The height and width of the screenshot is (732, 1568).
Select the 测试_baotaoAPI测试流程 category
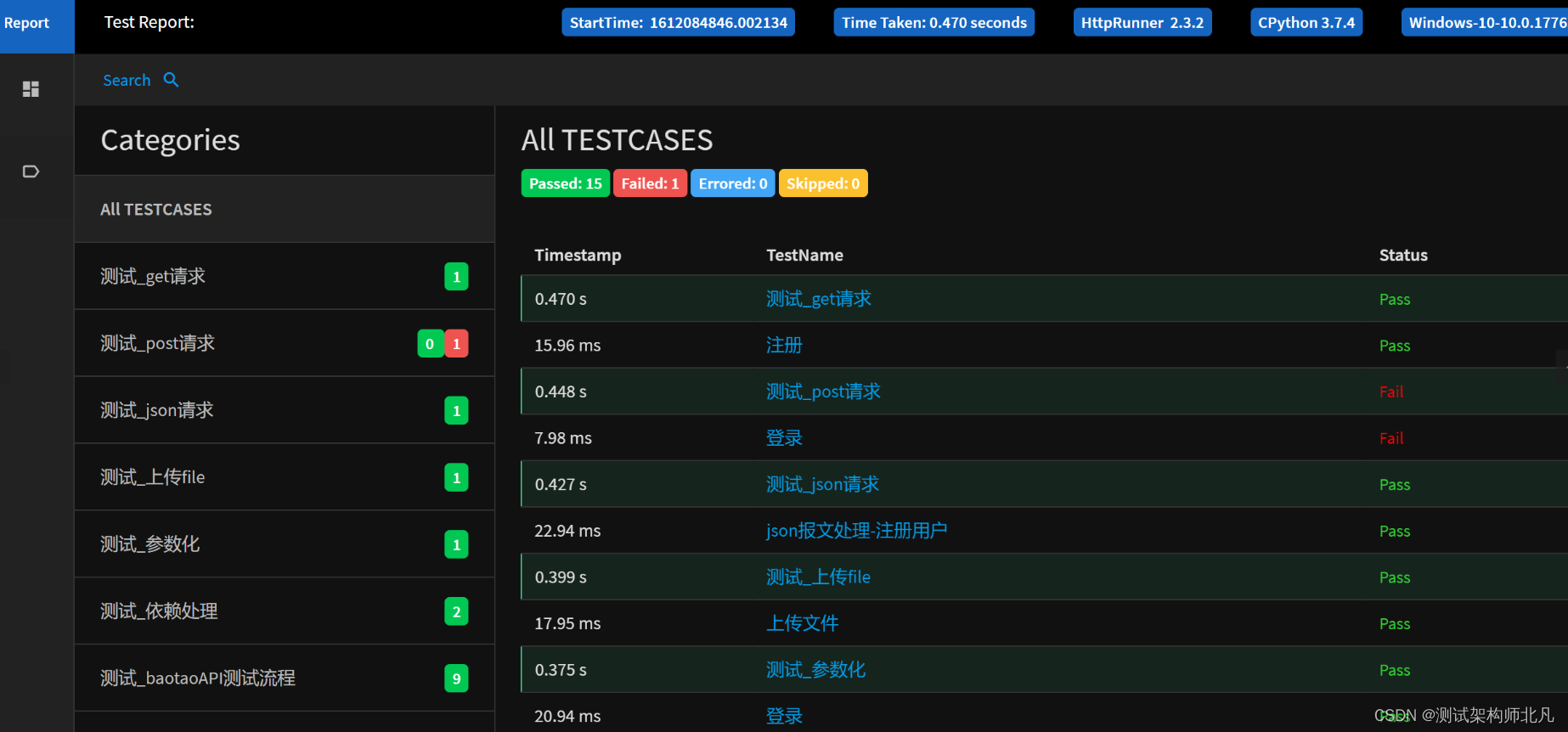[285, 678]
